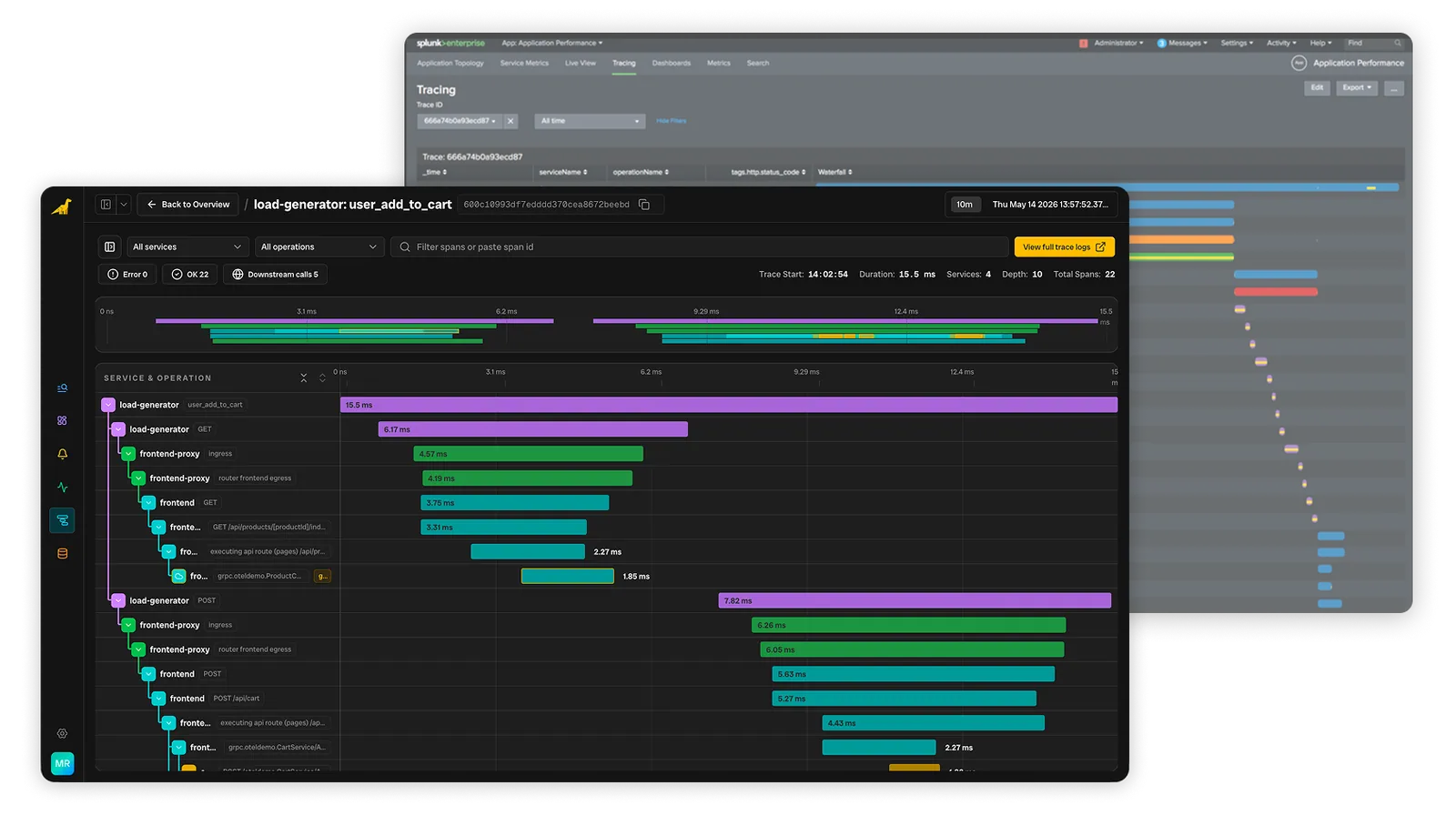Click the cloud icon on the grpc.oteldemo.ProductC span
Screen dimensions: 1456x815
point(179,576)
